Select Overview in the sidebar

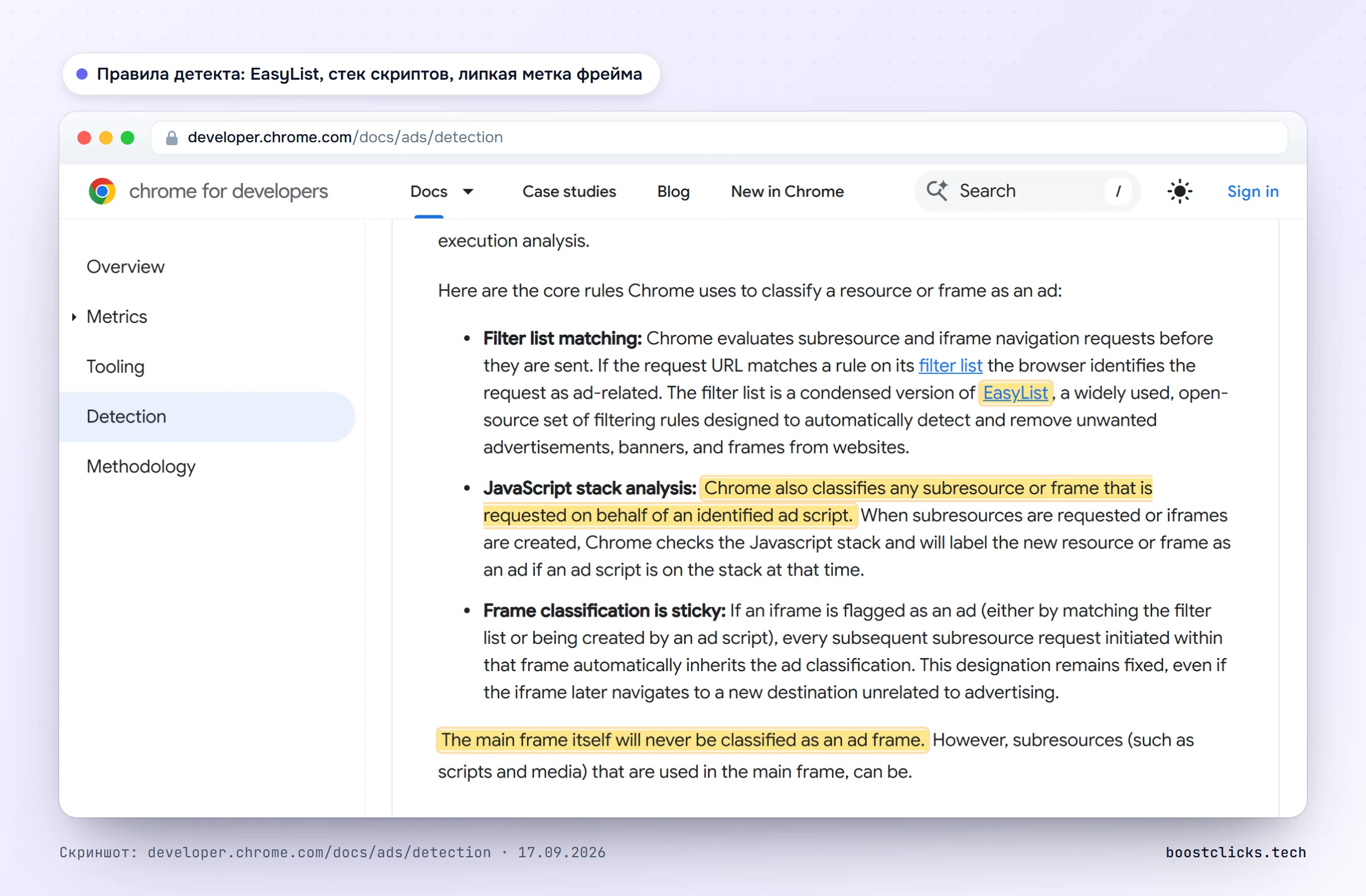pos(125,267)
